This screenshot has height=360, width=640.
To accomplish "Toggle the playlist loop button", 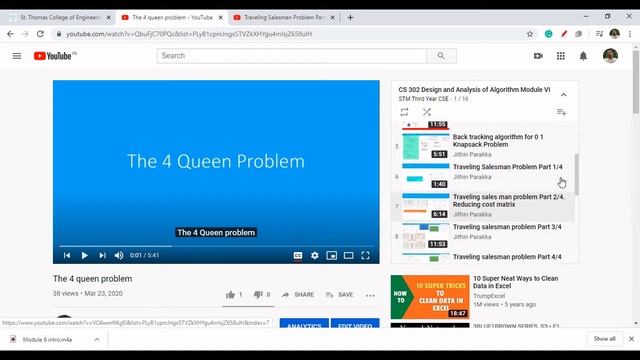I will click(404, 112).
